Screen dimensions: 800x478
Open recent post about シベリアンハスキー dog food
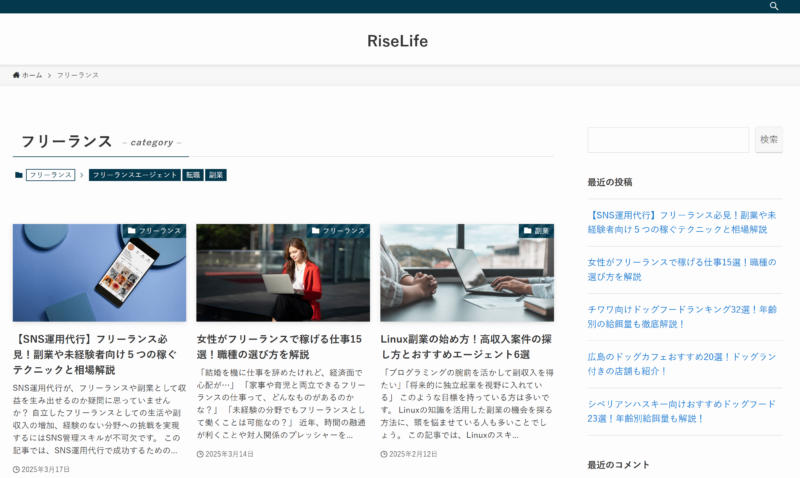684,411
